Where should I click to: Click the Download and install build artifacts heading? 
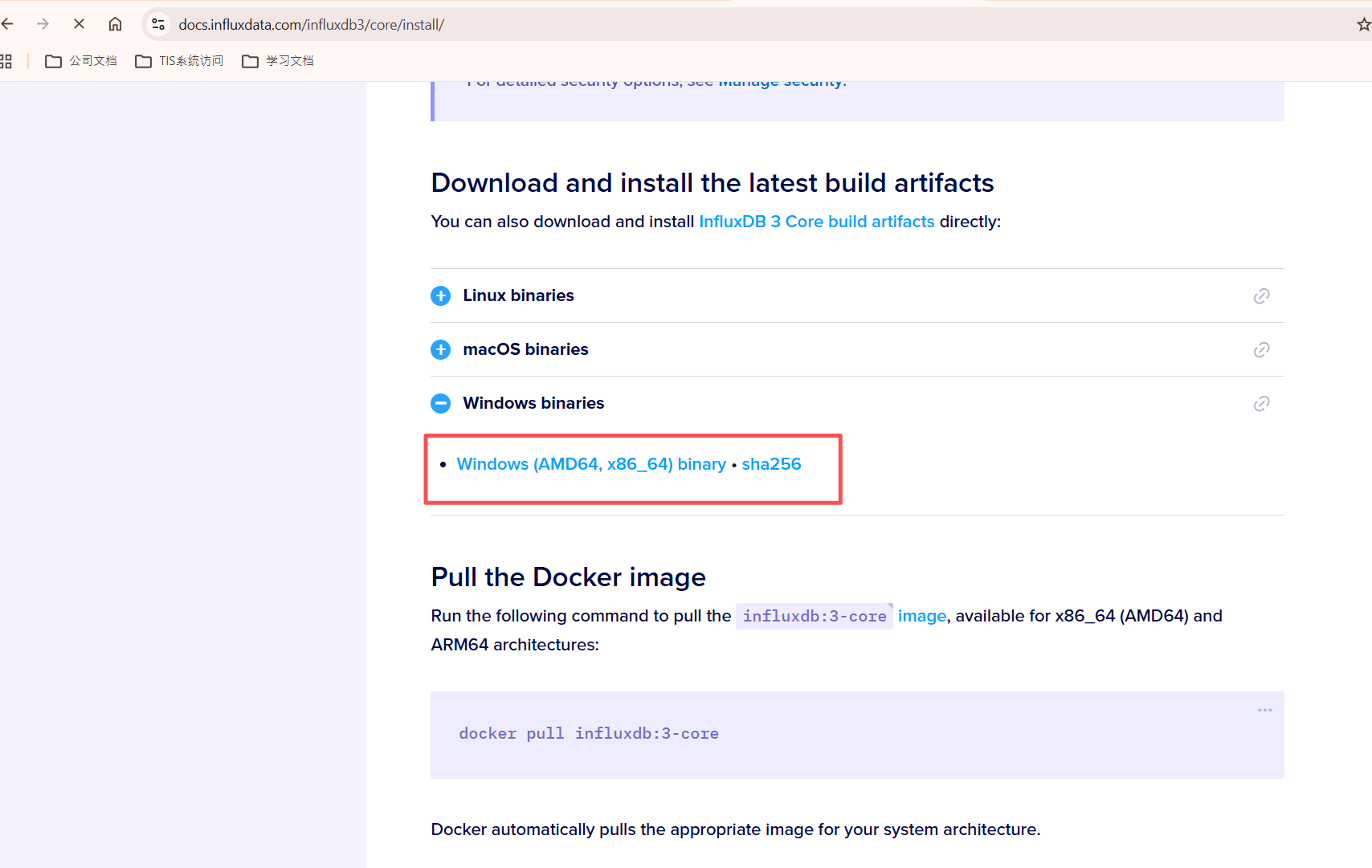(713, 183)
